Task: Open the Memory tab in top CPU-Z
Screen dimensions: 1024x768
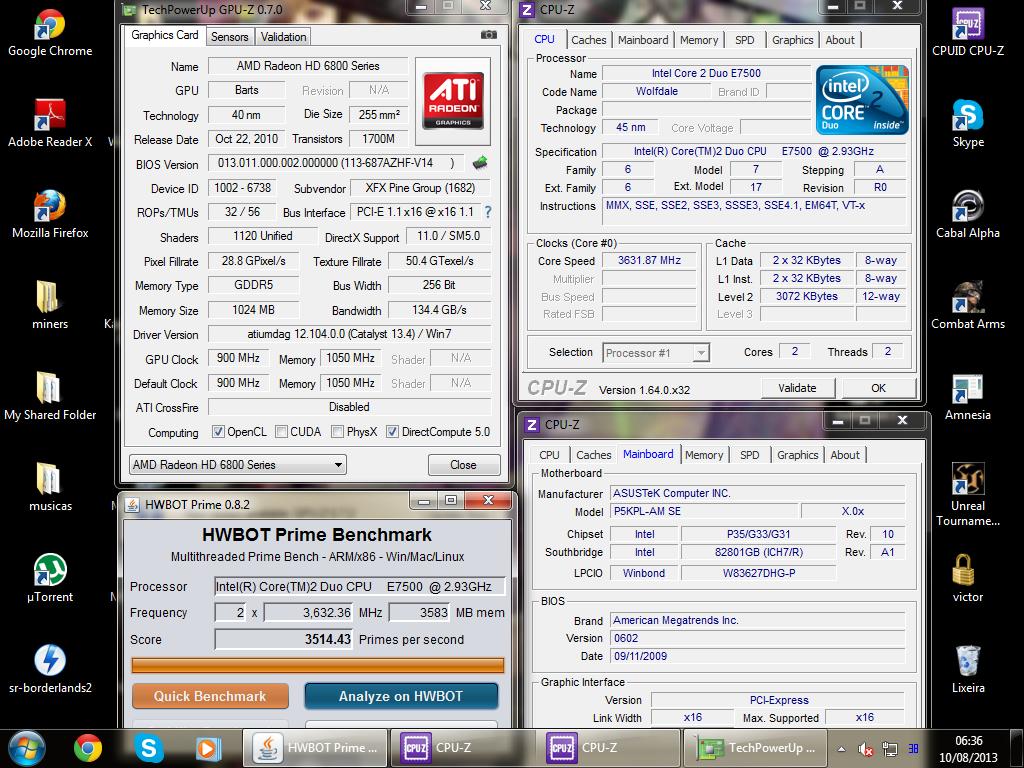Action: coord(699,40)
